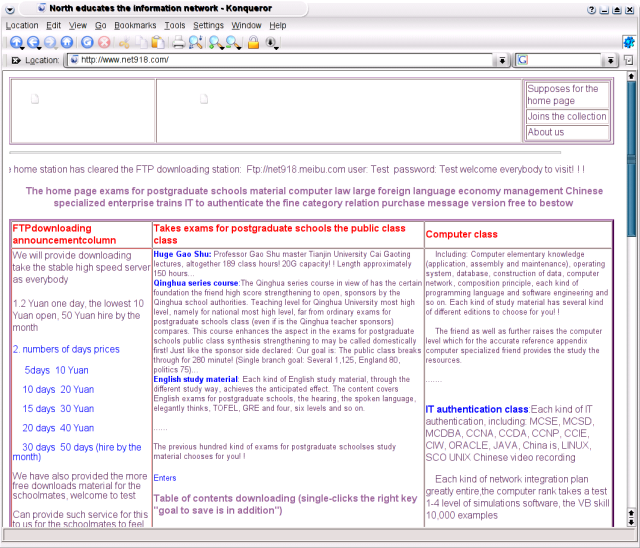Screen dimensions: 640x548
Task: Click broken image placeholder in center banner
Action: (x=204, y=99)
